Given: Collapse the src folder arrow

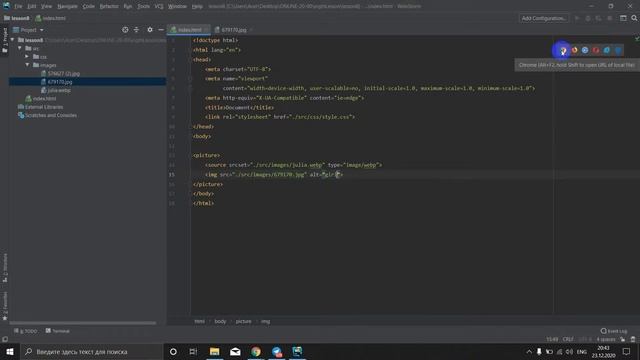Looking at the screenshot, I should 20,48.
